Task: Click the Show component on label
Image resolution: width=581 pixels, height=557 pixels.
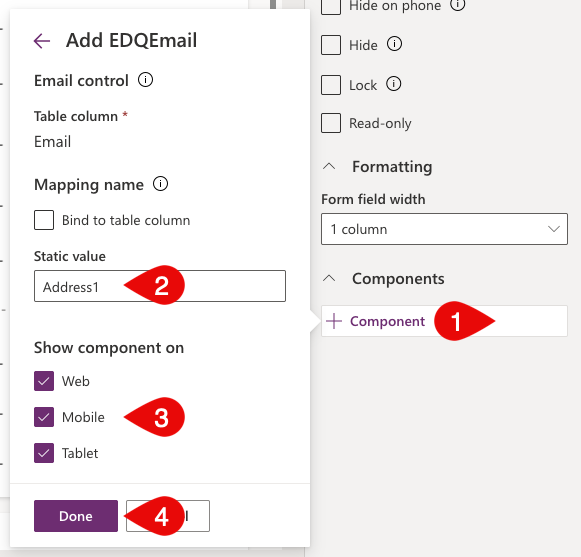Action: [109, 348]
